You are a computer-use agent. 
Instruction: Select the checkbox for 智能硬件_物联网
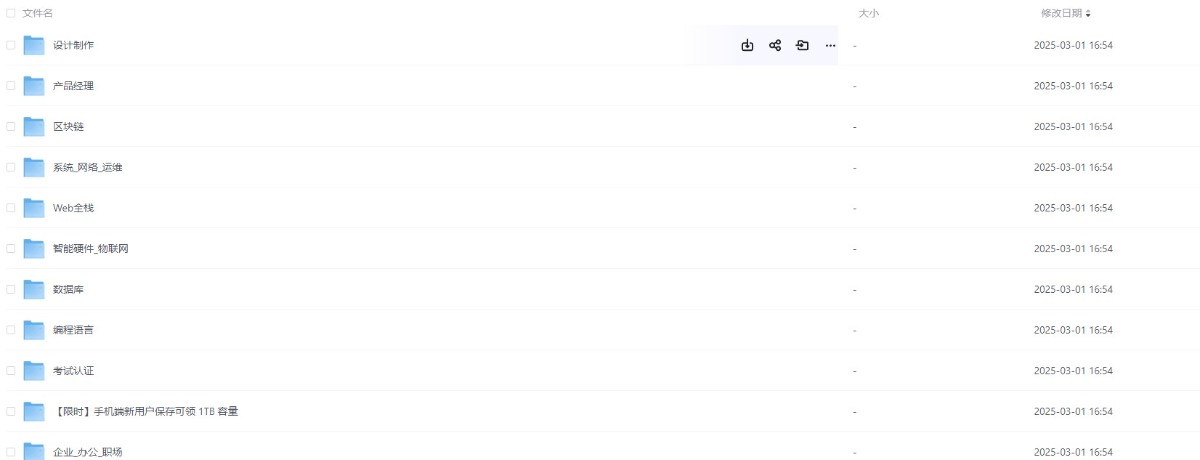pyautogui.click(x=11, y=248)
